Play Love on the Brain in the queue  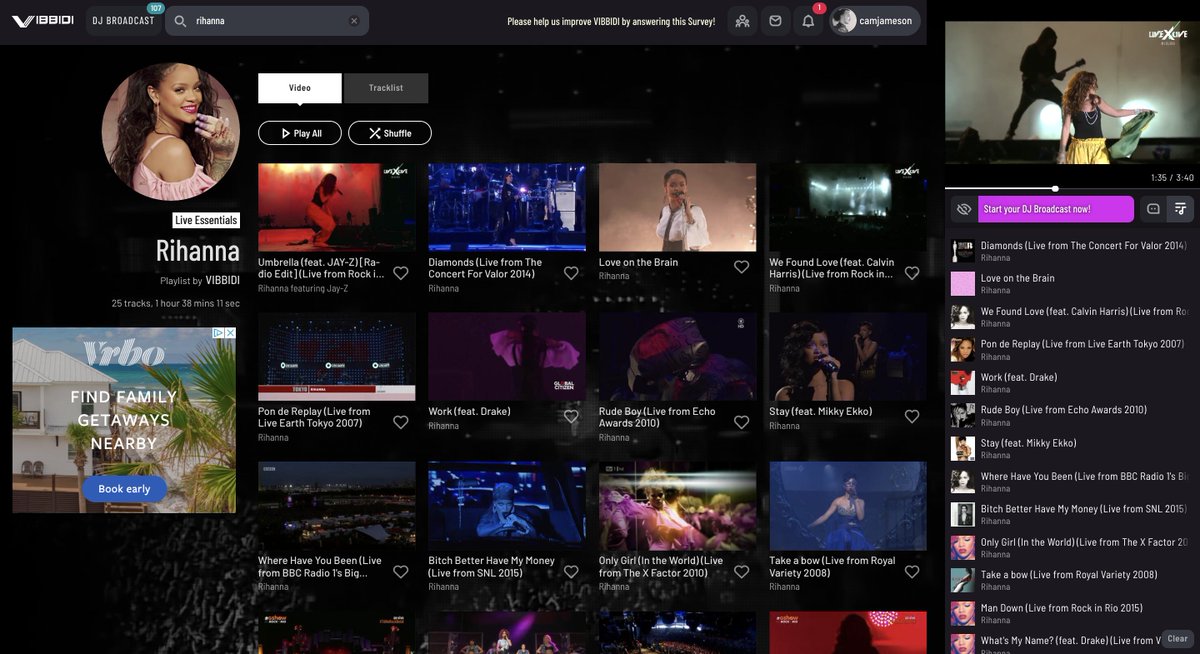[1072, 284]
